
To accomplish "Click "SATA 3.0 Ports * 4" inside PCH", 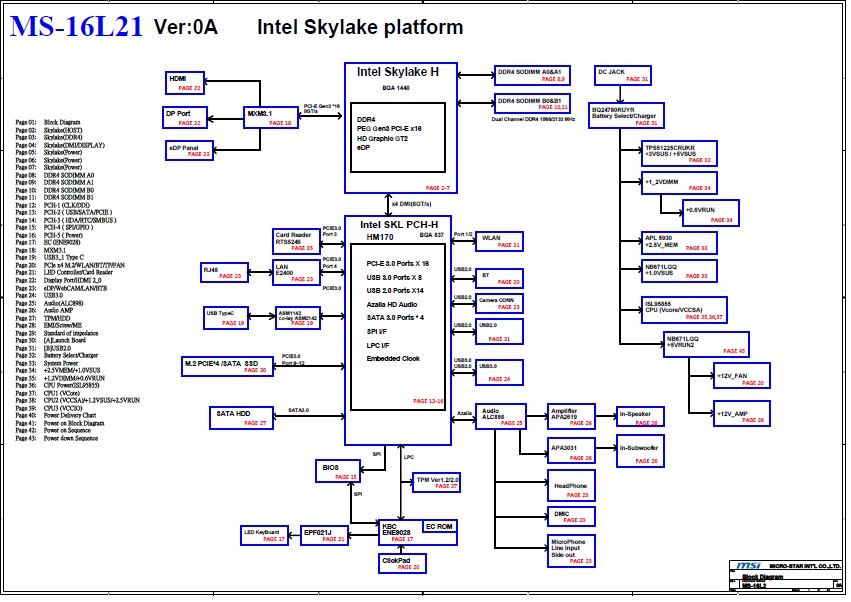I will pyautogui.click(x=395, y=318).
